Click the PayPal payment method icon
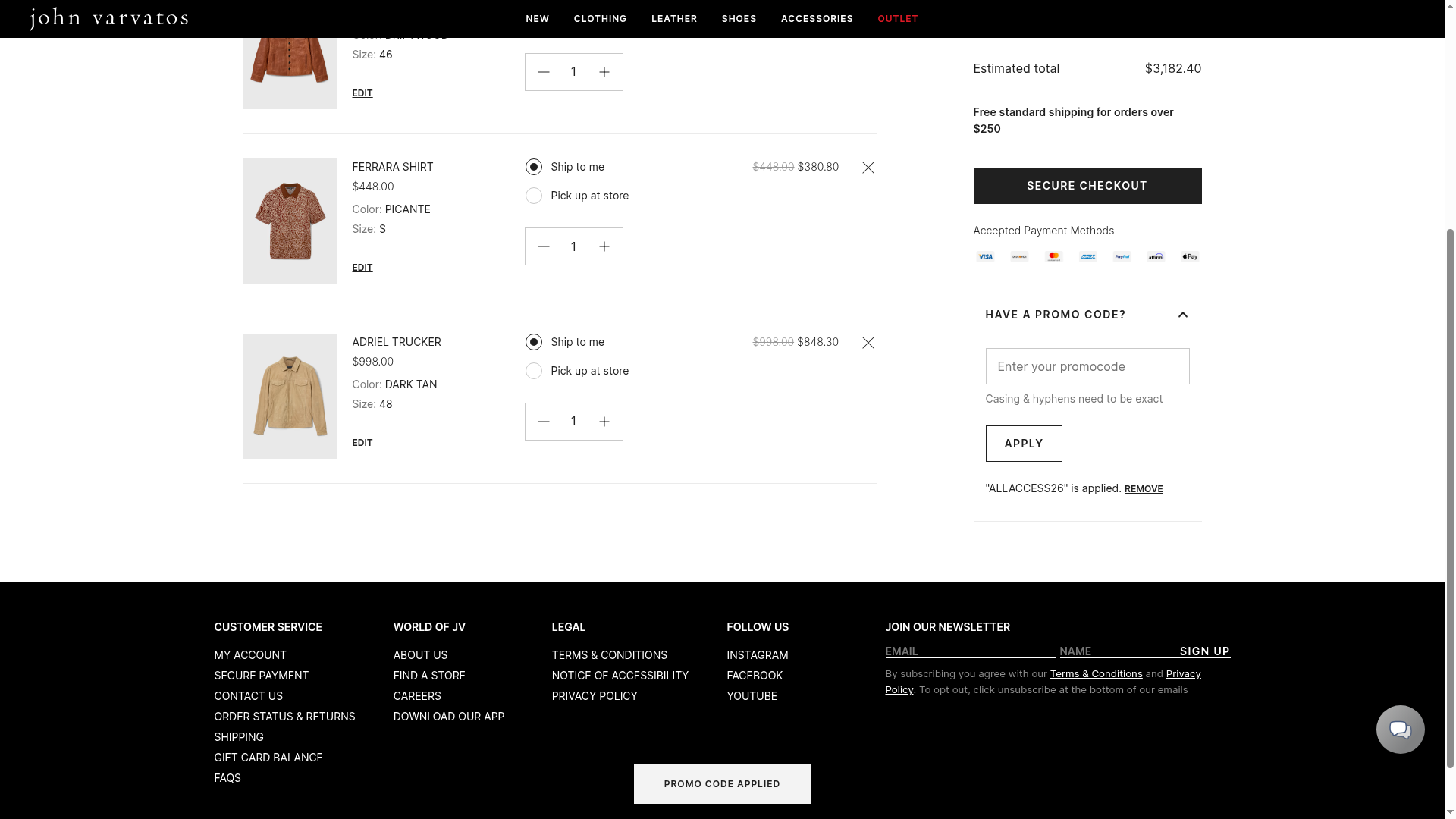1456x819 pixels. (1122, 257)
